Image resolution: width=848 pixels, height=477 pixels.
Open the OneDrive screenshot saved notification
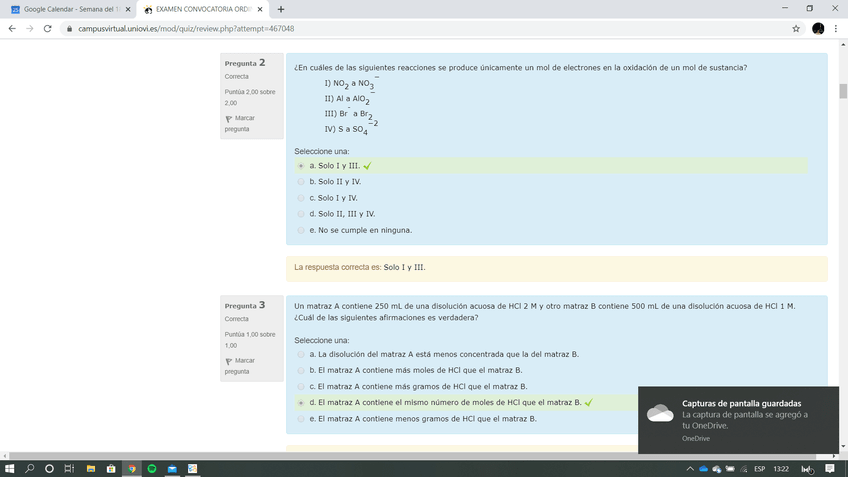[738, 420]
